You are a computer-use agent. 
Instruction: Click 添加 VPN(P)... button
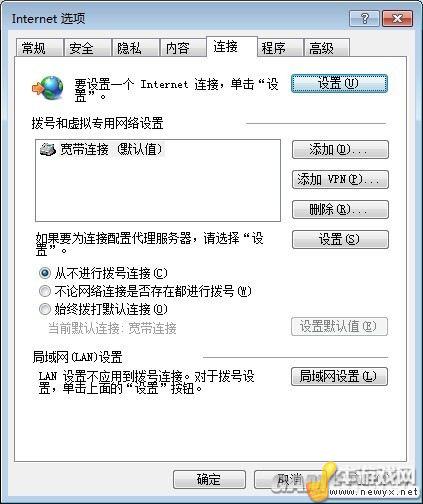(x=340, y=179)
